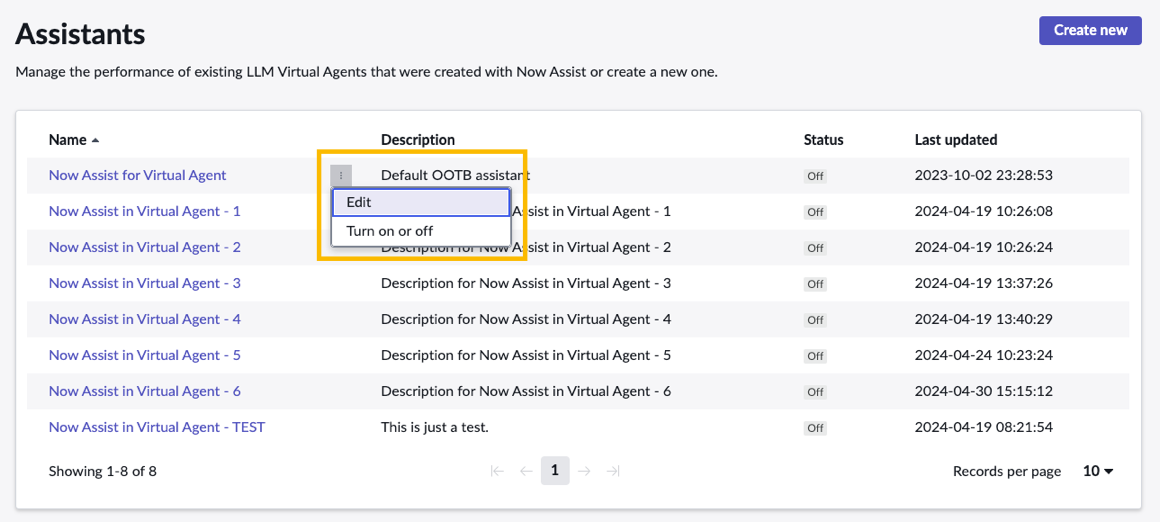Open Now Assist in Virtual Agent - 3
The width and height of the screenshot is (1160, 522).
click(144, 282)
